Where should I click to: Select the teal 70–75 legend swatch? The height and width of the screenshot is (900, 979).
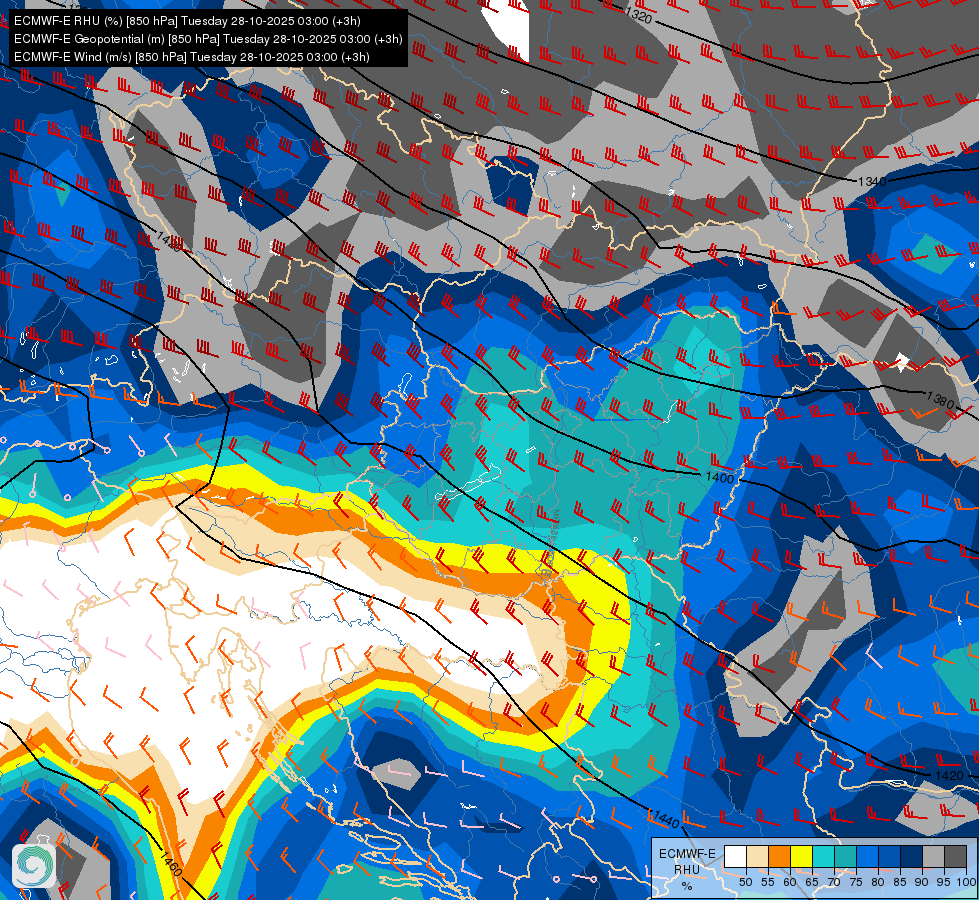pos(845,856)
